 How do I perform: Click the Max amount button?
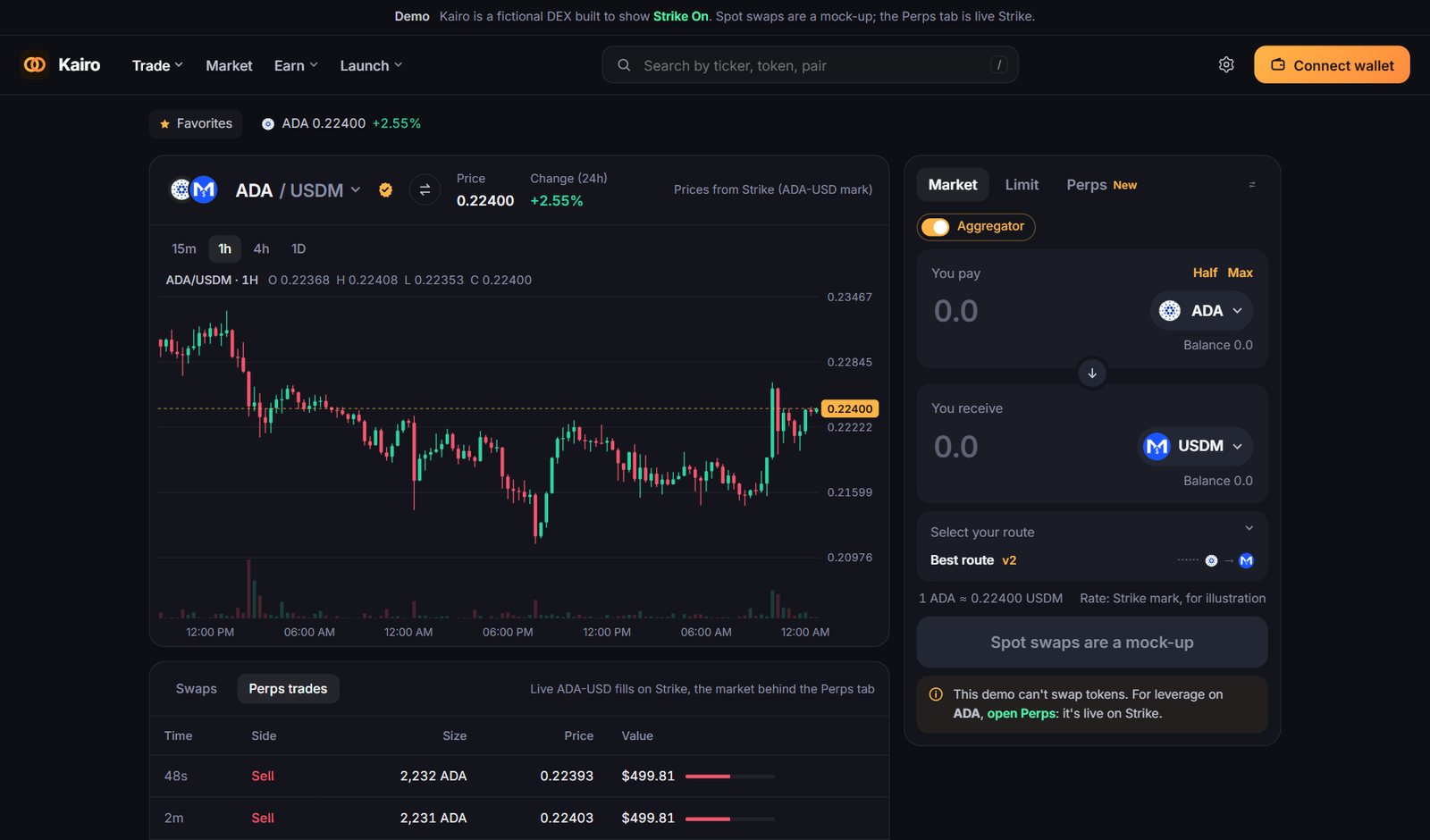(x=1240, y=273)
